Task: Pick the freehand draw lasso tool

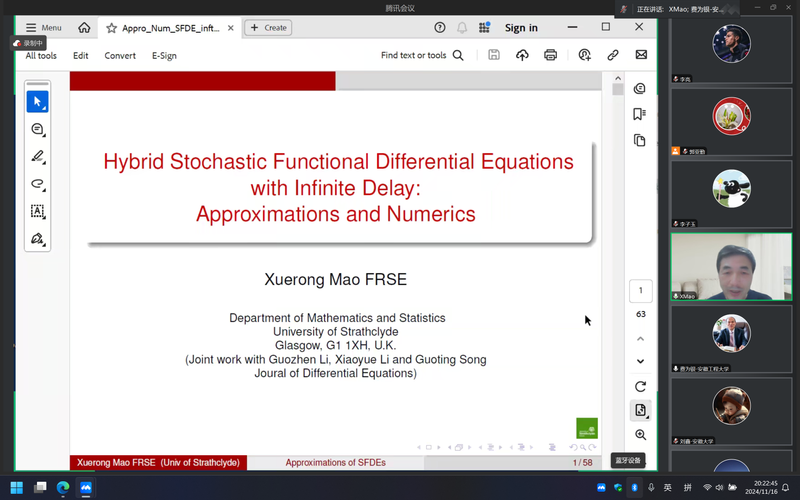Action: click(37, 184)
